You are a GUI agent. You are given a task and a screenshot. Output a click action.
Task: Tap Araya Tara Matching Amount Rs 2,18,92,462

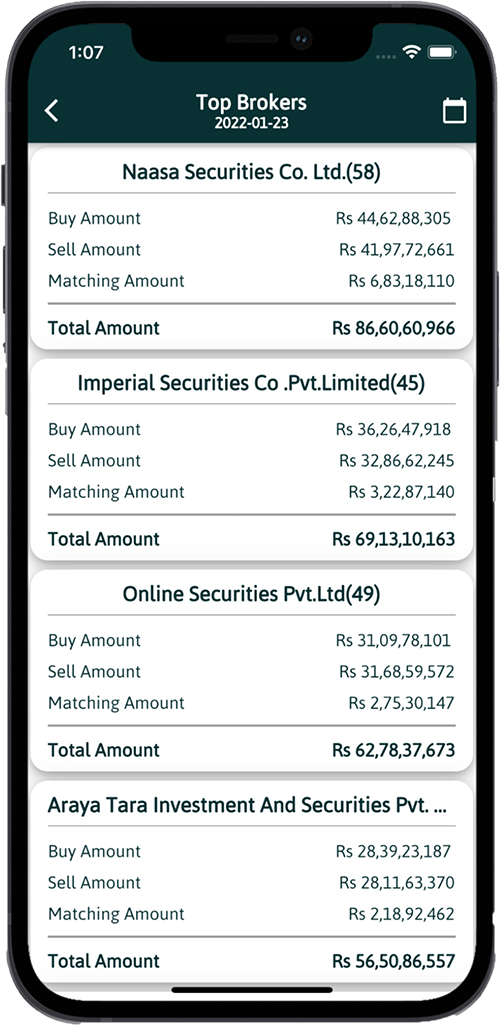click(x=401, y=914)
